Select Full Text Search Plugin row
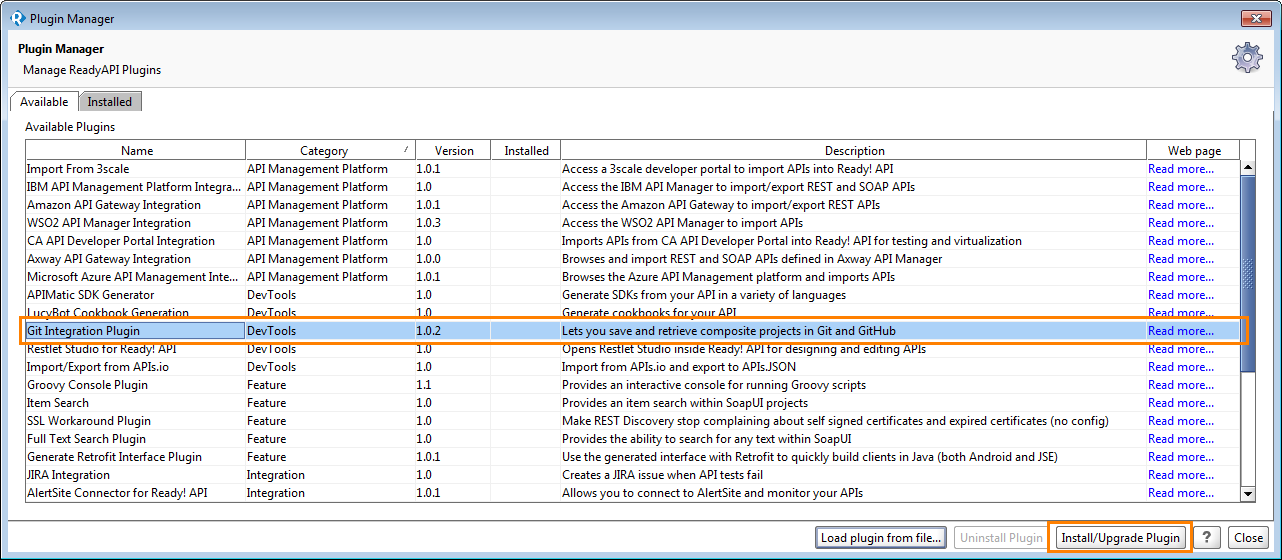 tap(633, 439)
